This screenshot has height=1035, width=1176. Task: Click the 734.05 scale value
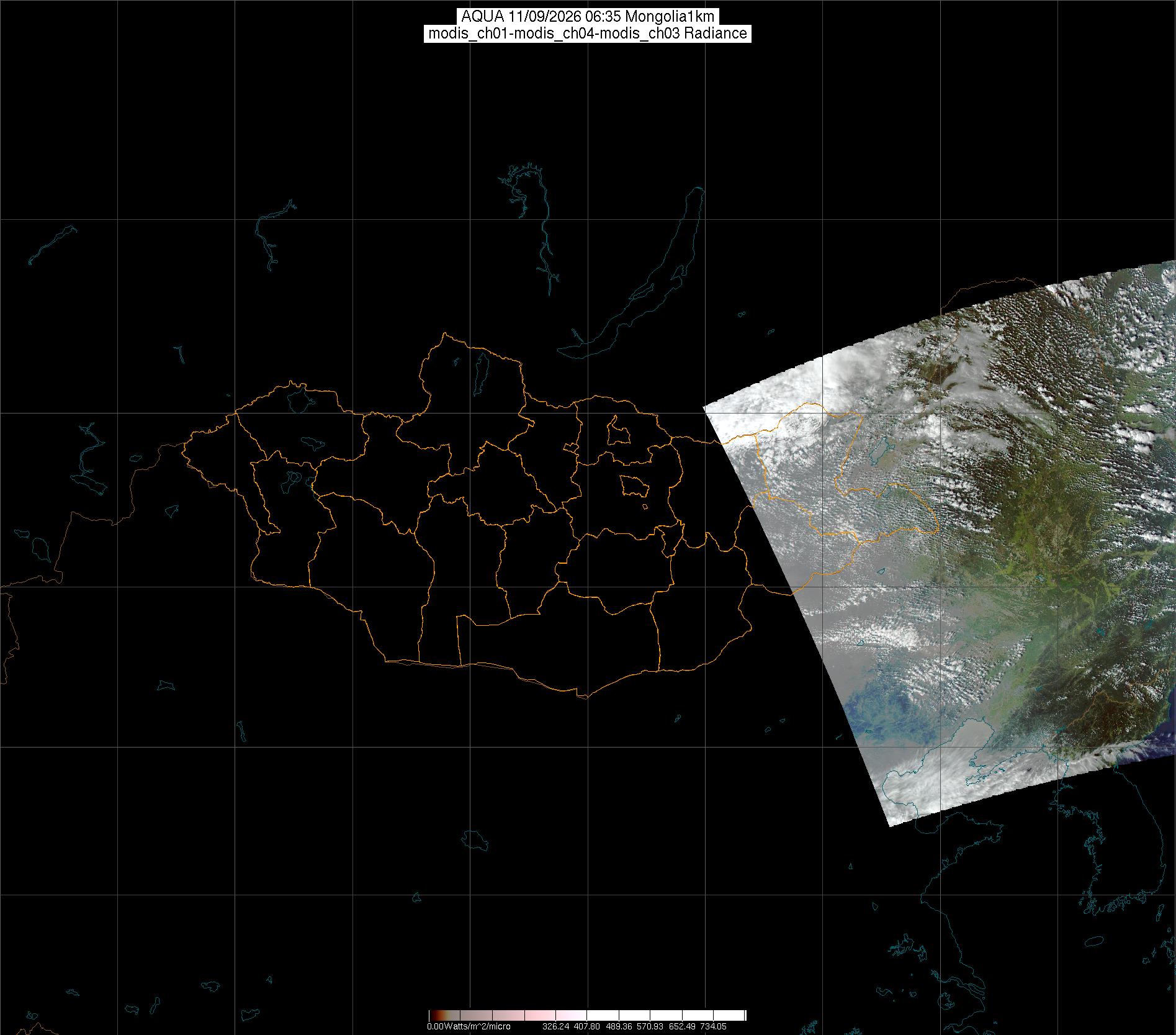click(x=713, y=1027)
